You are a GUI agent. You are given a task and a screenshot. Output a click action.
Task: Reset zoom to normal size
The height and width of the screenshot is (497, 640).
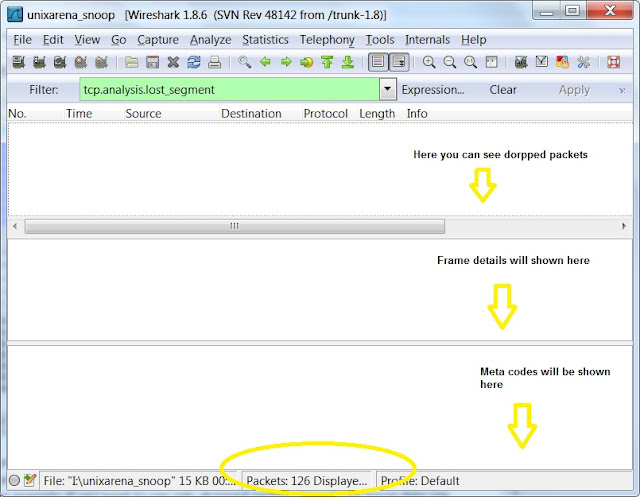click(471, 62)
